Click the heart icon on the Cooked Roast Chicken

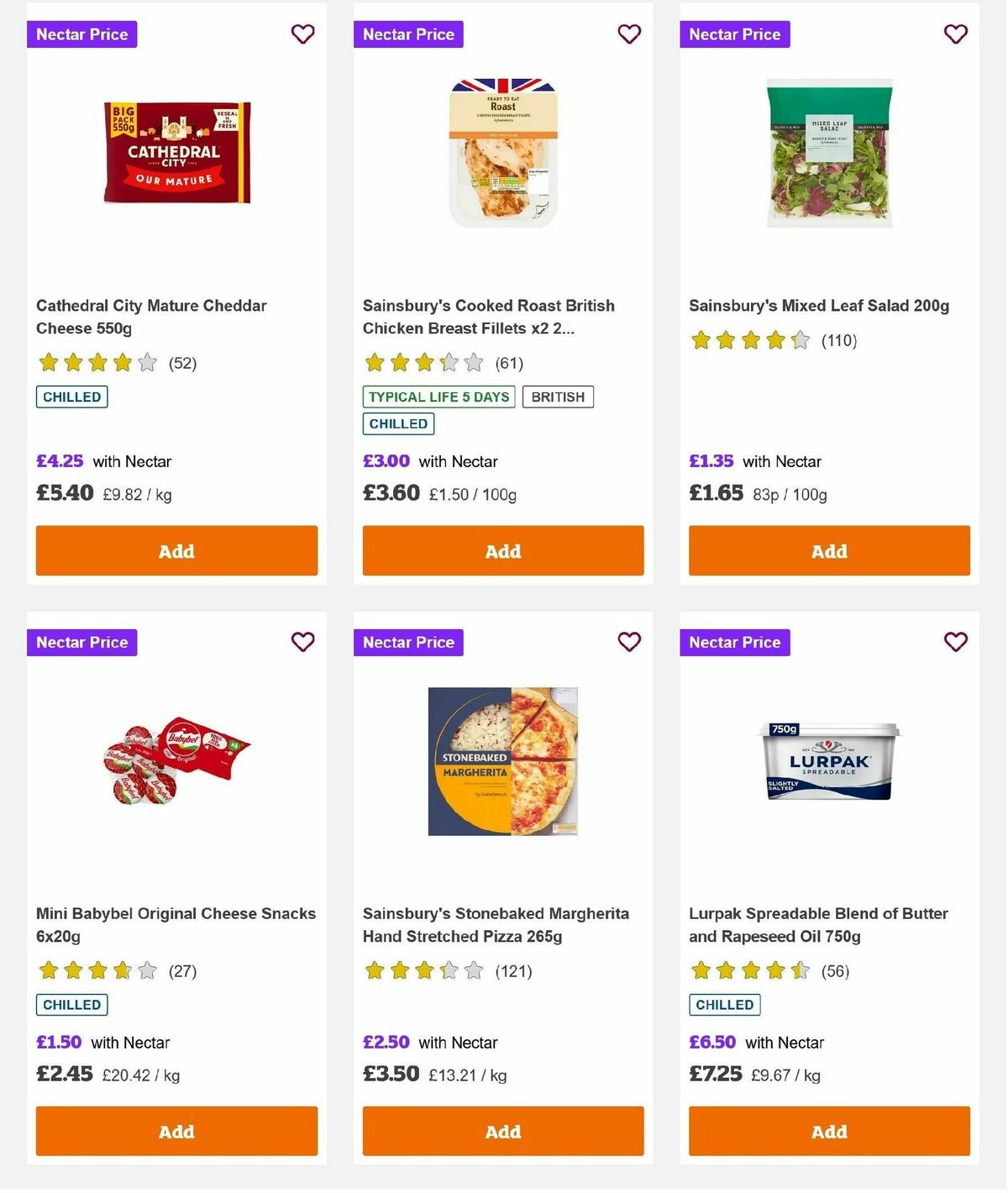coord(629,34)
